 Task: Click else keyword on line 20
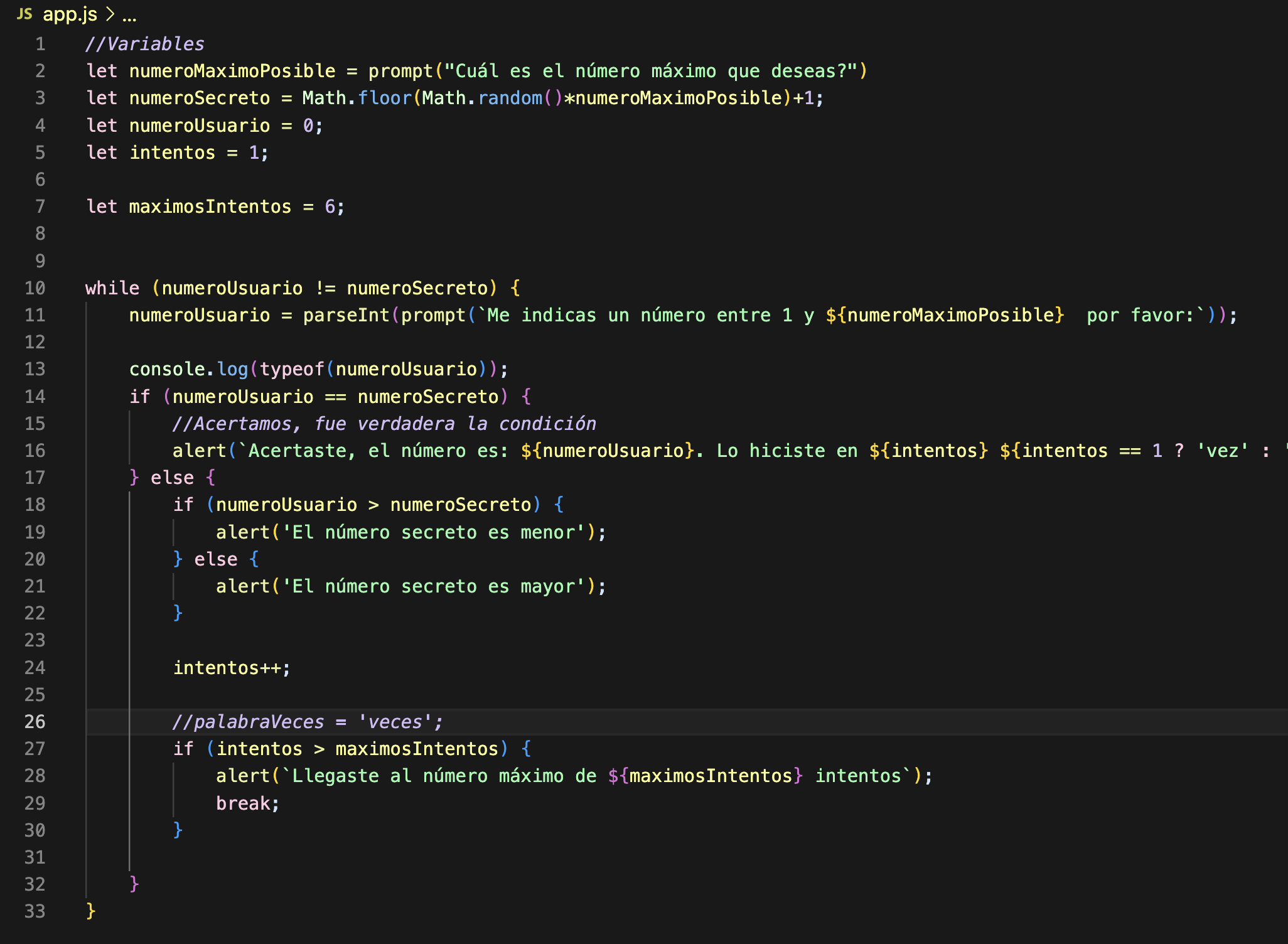216,559
